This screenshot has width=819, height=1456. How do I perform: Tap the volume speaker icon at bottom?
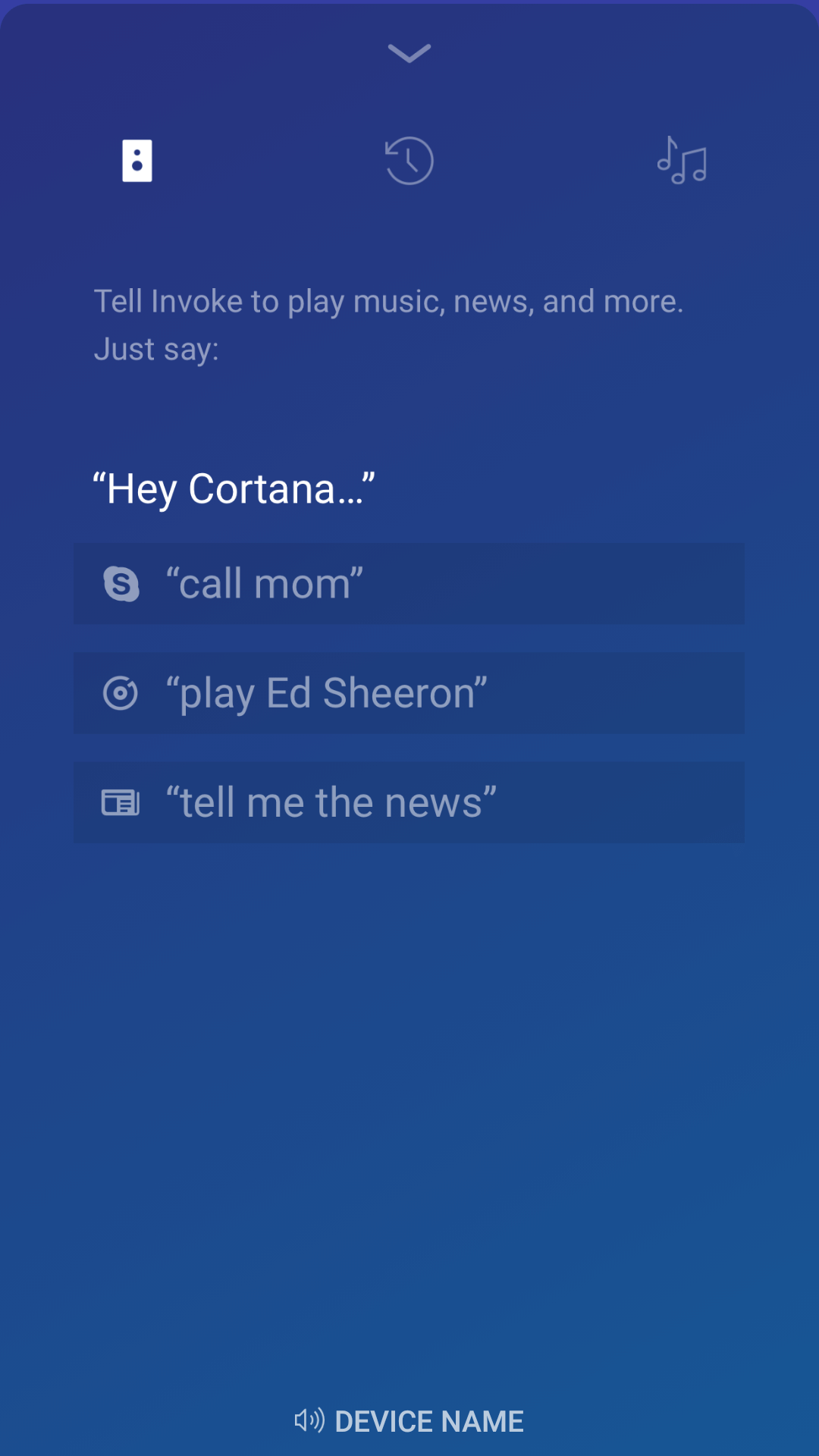tap(309, 1420)
